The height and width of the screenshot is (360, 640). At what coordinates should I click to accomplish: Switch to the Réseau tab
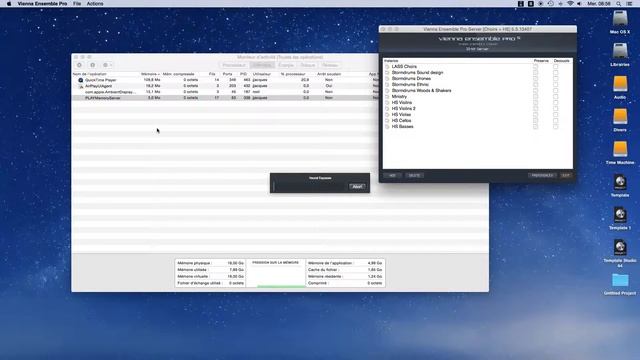(330, 65)
